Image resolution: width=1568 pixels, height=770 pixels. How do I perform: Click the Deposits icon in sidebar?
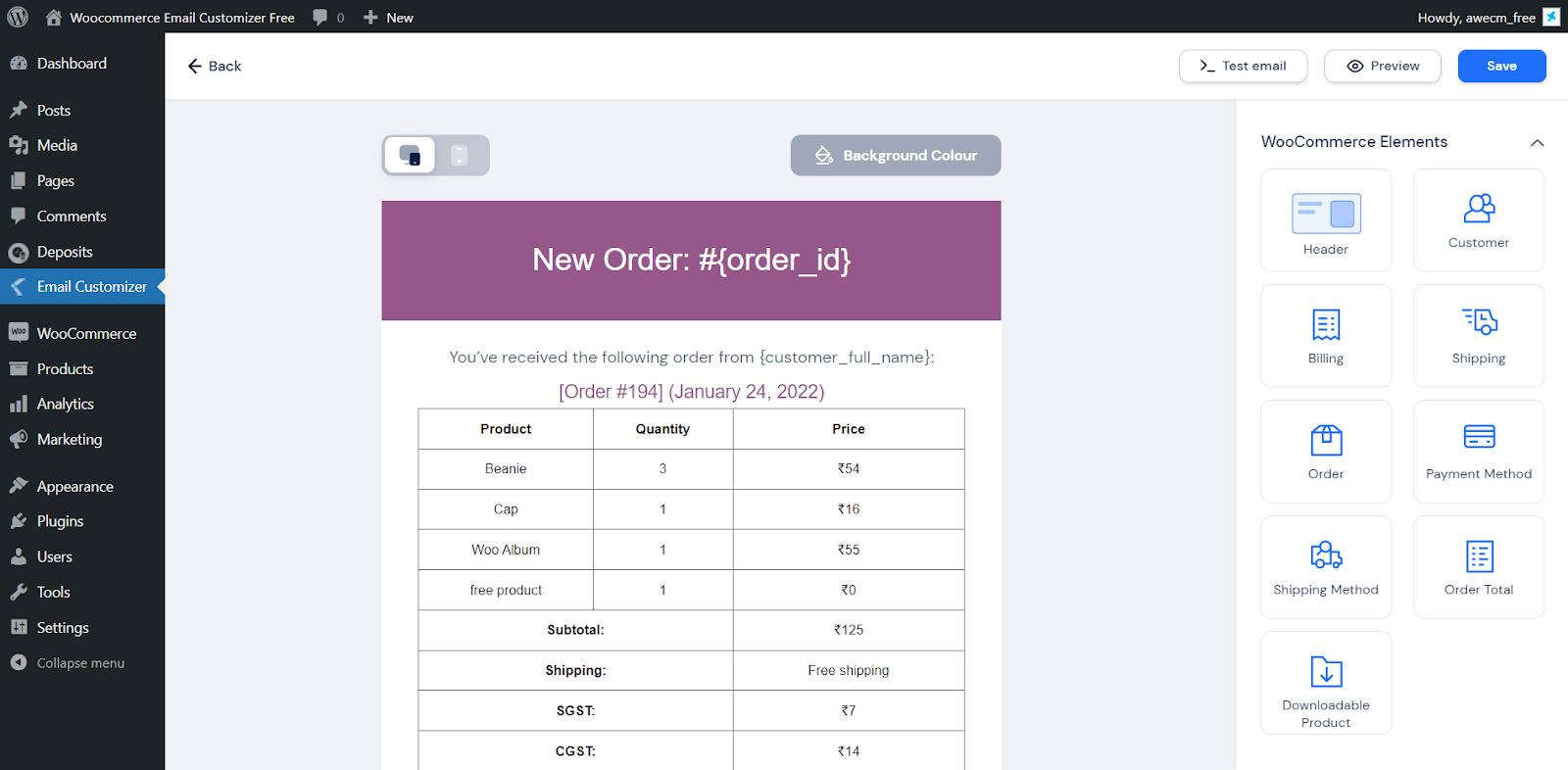tap(19, 253)
